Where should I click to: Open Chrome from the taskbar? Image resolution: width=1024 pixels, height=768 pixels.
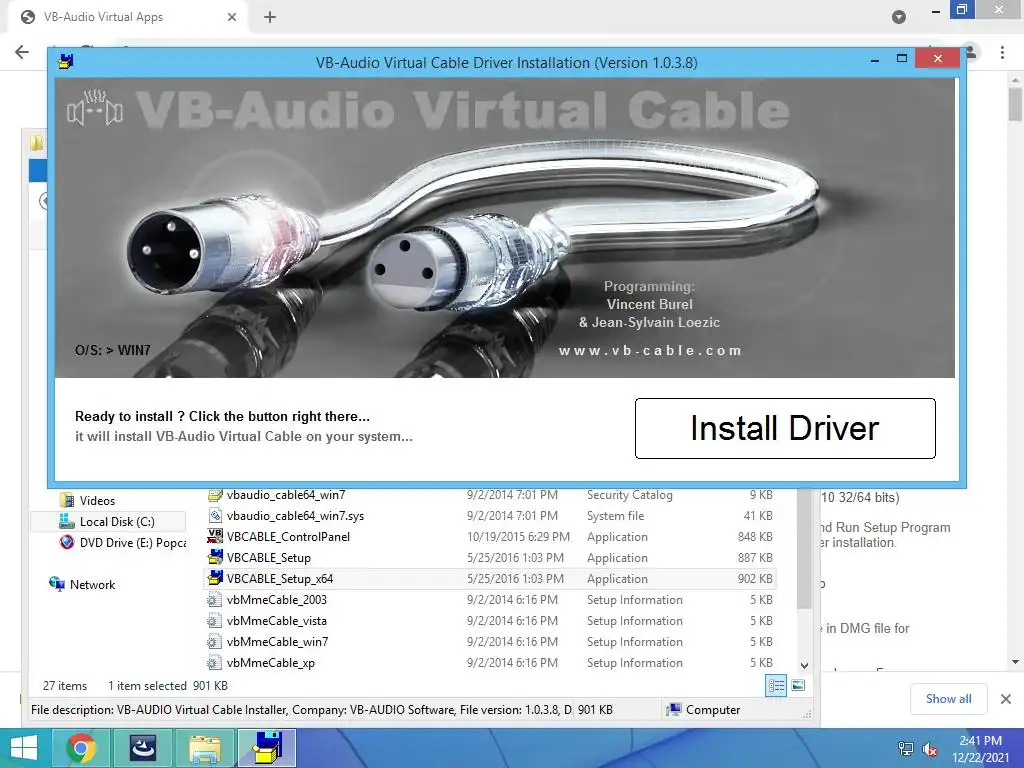[82, 748]
